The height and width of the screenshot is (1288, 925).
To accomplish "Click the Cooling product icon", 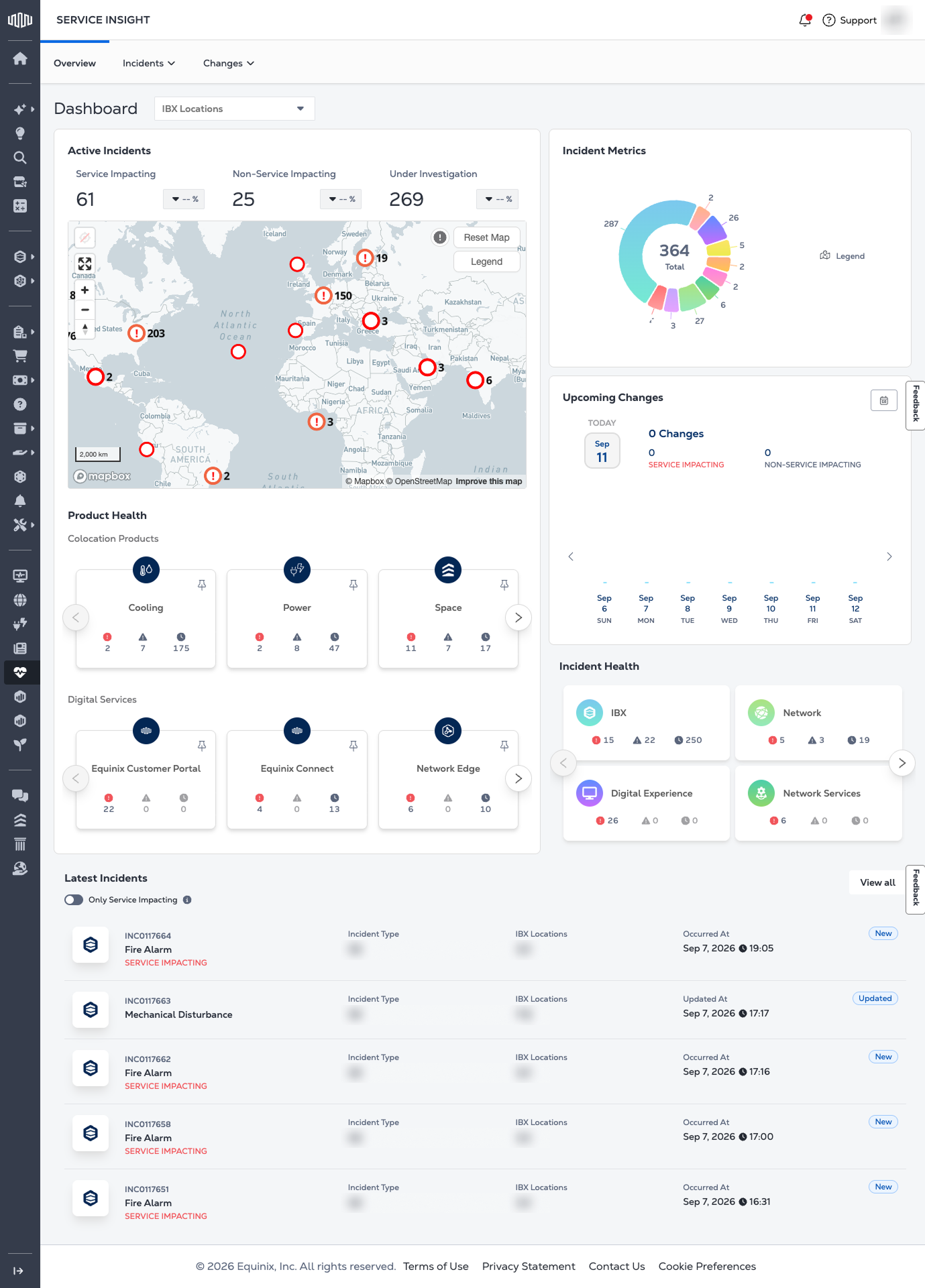I will coord(146,570).
